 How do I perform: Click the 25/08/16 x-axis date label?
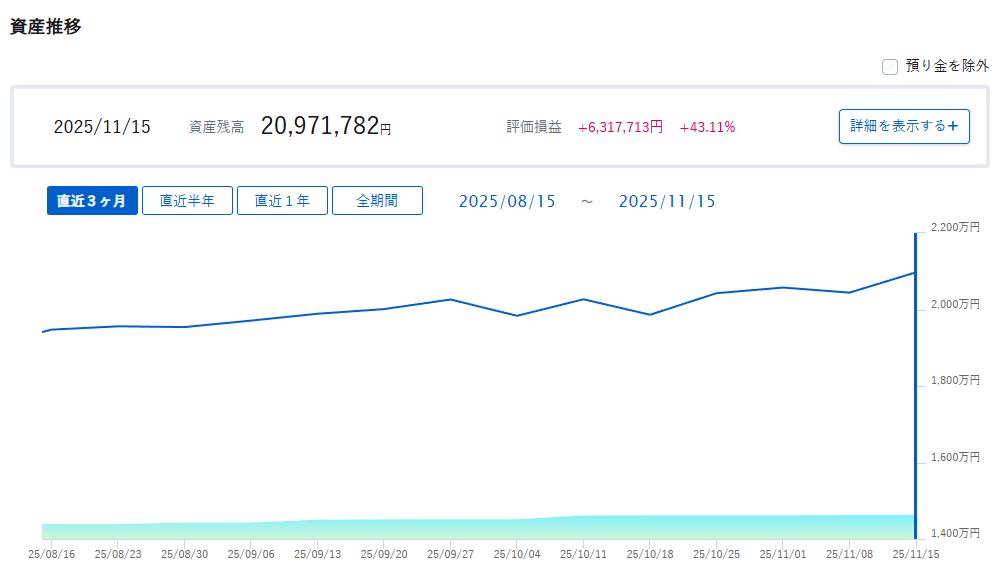pyautogui.click(x=51, y=552)
